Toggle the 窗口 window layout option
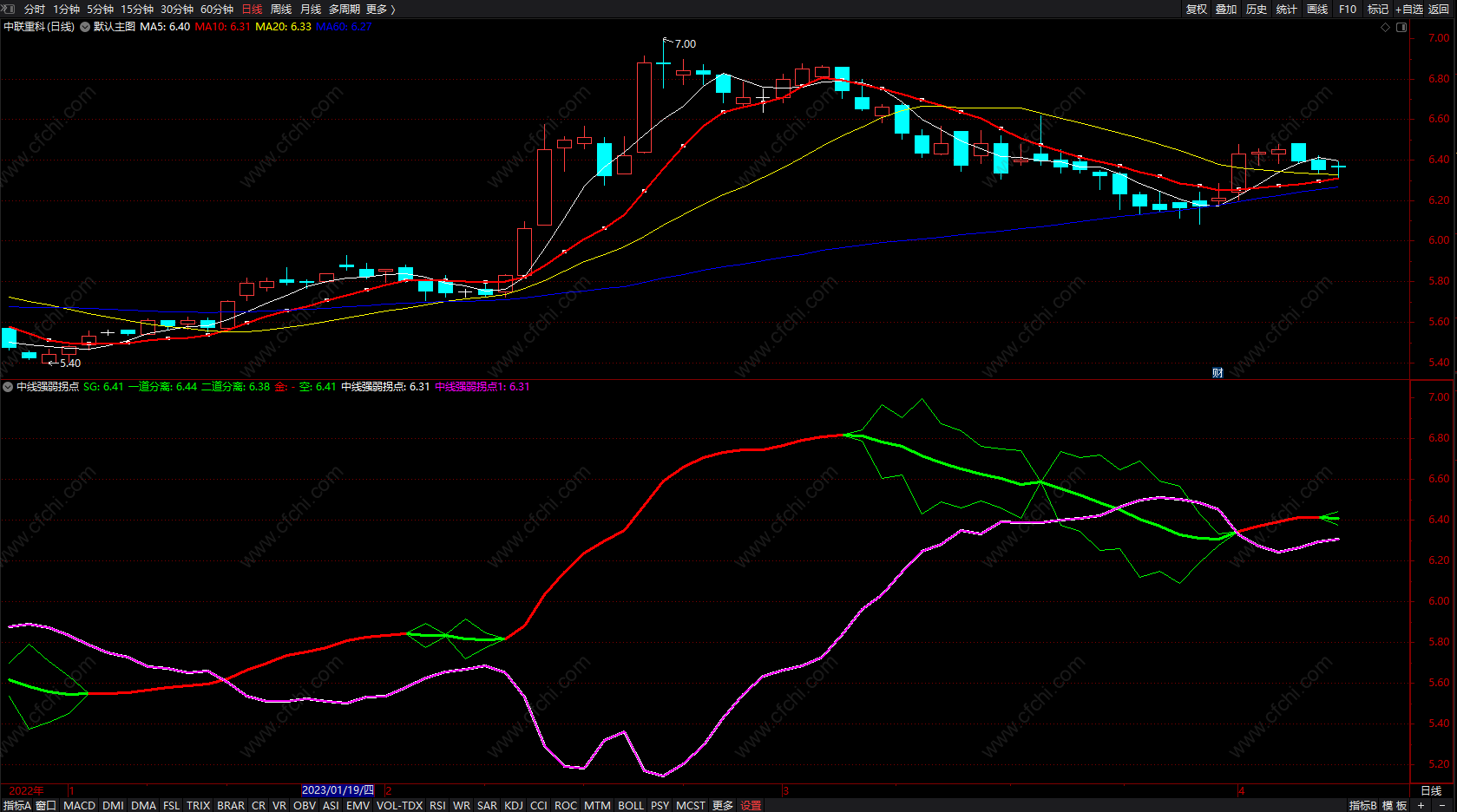The image size is (1457, 812). pyautogui.click(x=46, y=805)
